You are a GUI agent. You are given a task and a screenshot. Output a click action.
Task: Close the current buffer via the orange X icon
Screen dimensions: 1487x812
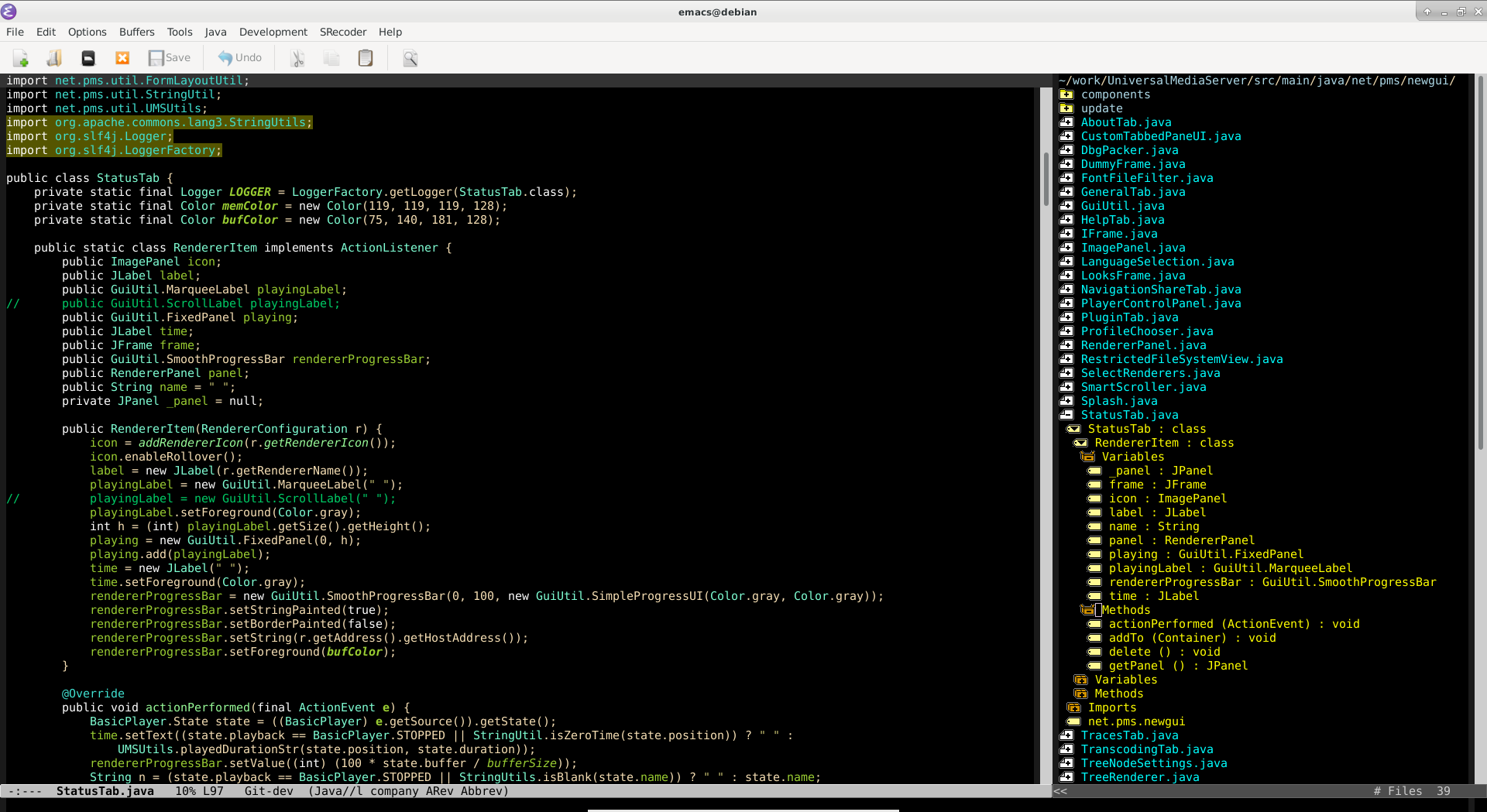pyautogui.click(x=122, y=57)
